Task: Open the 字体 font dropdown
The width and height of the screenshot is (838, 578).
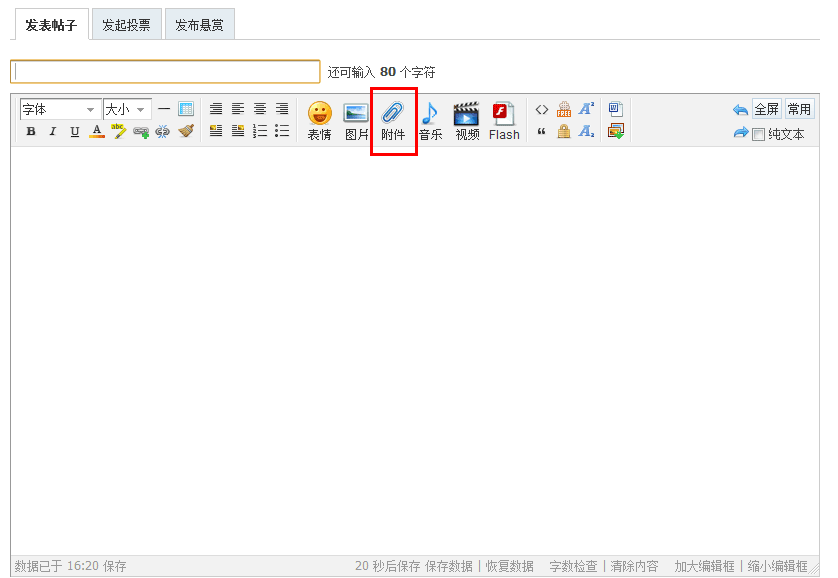Action: (60, 109)
